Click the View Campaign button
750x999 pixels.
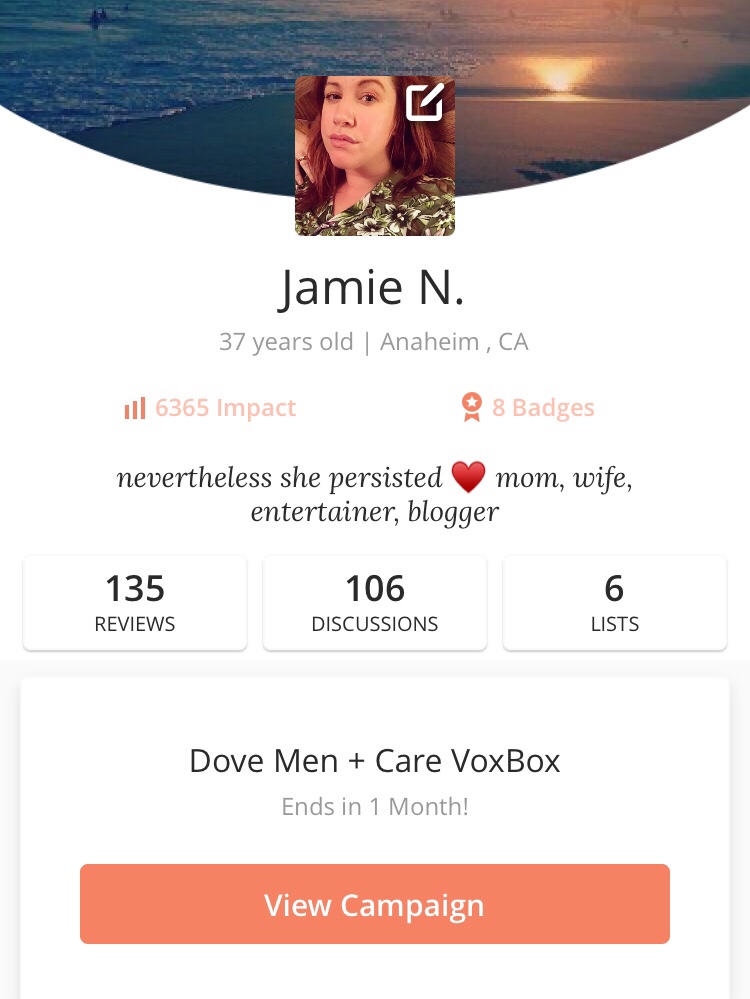point(375,904)
